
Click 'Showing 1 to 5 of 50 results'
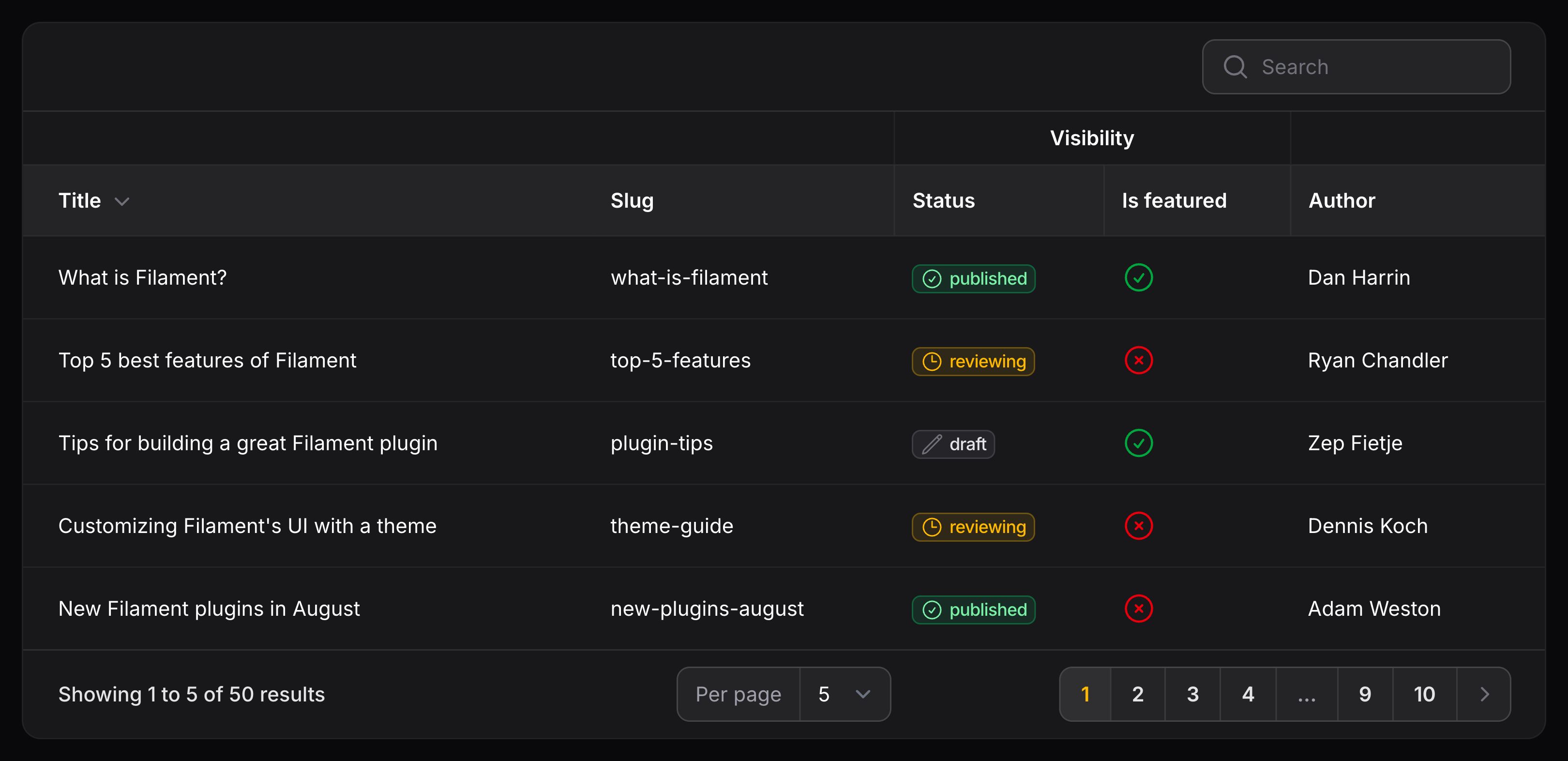192,695
